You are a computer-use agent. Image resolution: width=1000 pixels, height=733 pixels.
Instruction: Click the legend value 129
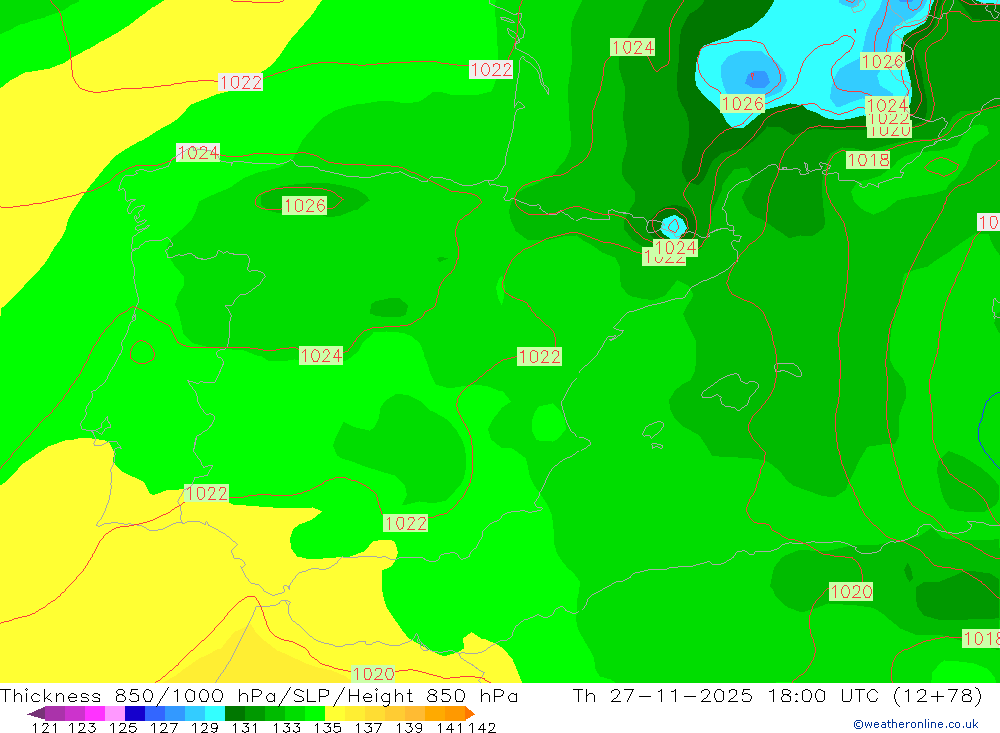(x=205, y=727)
